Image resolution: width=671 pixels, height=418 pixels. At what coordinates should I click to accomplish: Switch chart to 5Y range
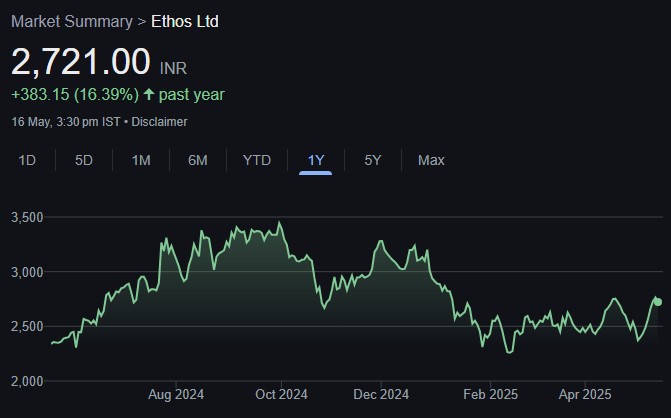(373, 160)
